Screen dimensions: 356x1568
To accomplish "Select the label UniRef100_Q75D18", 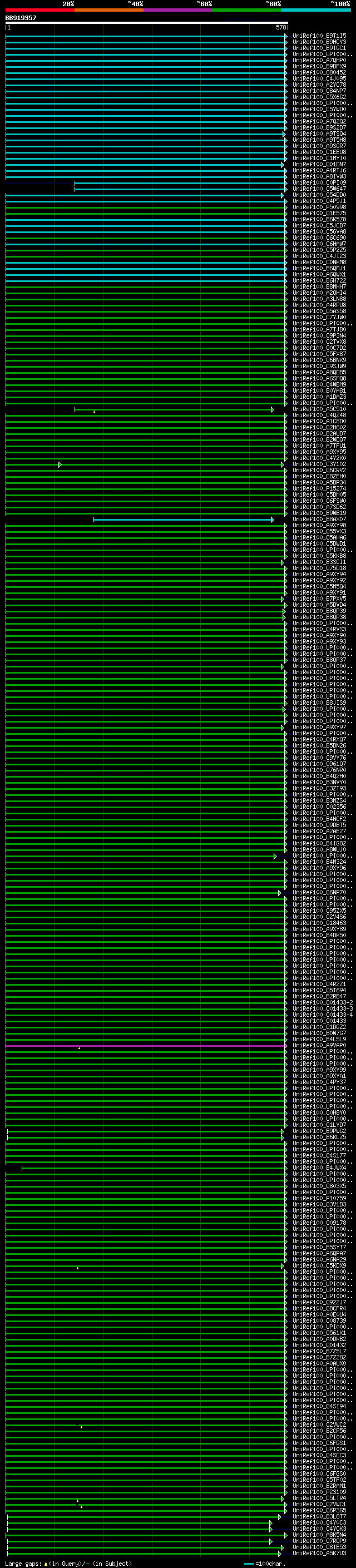I will pyautogui.click(x=319, y=568).
